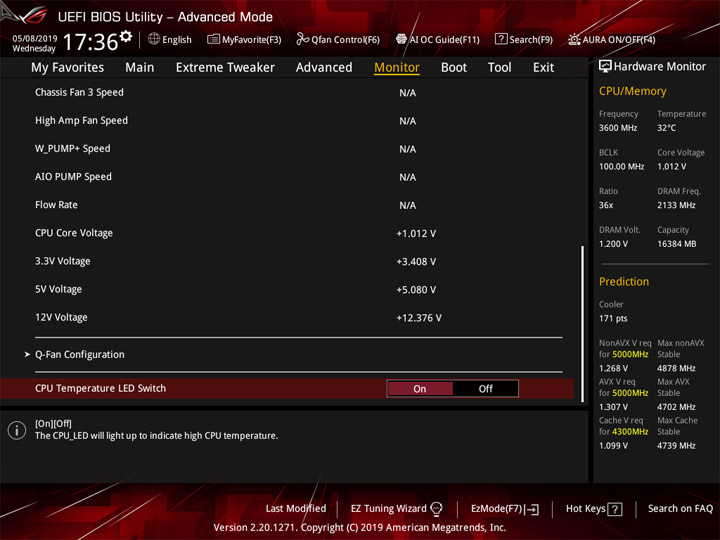Click the Prediction section heading

point(624,281)
